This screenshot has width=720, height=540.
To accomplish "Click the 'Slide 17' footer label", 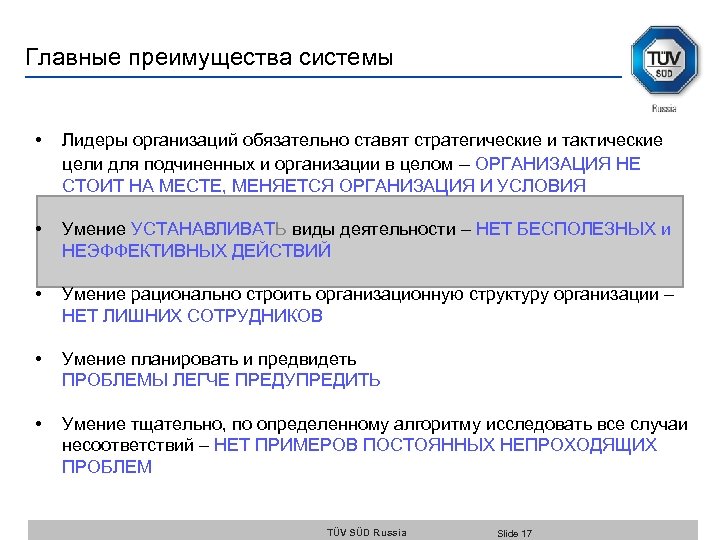I will coord(514,533).
